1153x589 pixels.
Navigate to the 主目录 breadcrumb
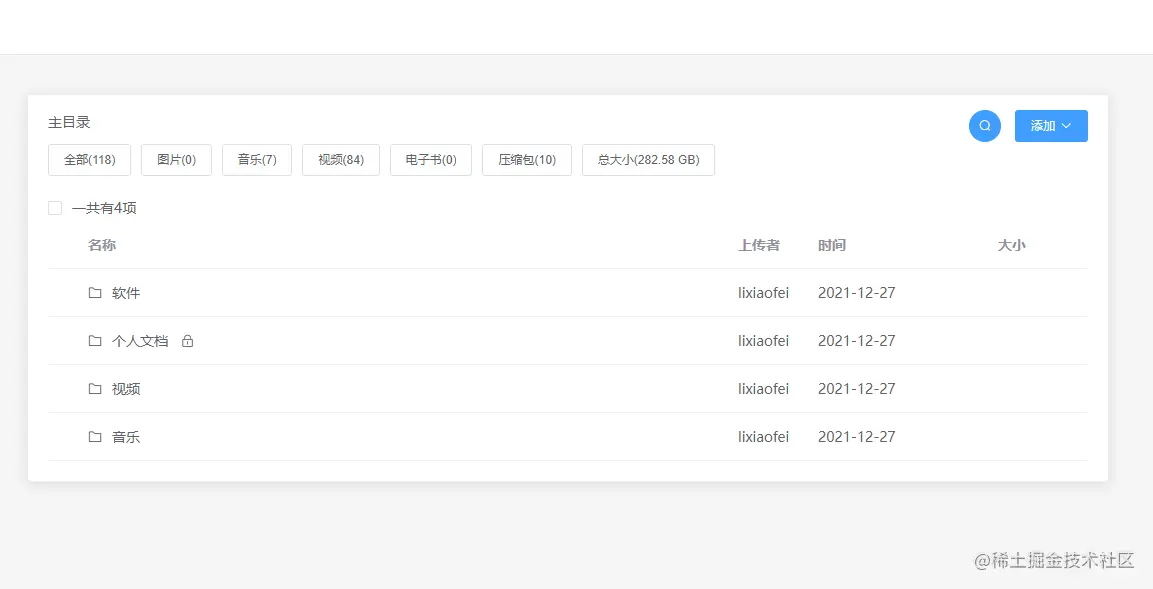(70, 122)
